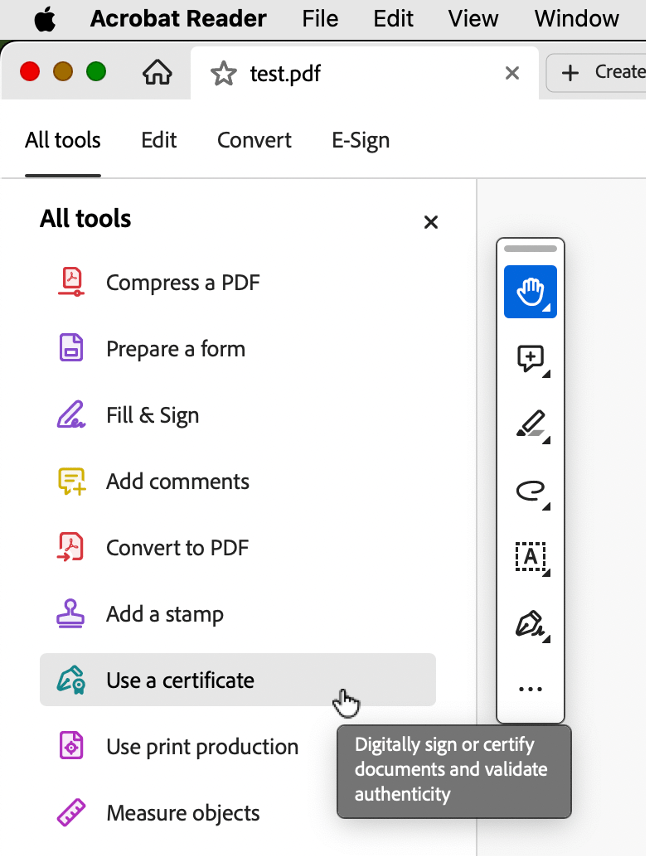Maximize the window with green button
This screenshot has height=856, width=646.
click(x=96, y=72)
